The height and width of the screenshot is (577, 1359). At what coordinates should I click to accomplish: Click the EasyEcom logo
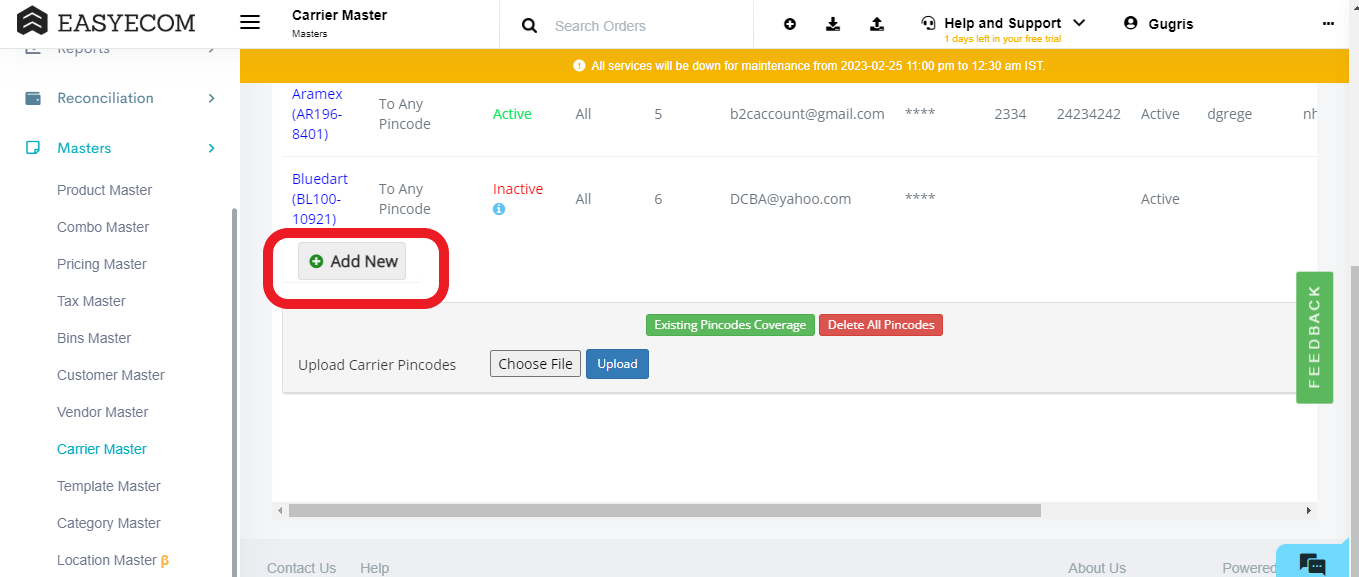point(106,22)
